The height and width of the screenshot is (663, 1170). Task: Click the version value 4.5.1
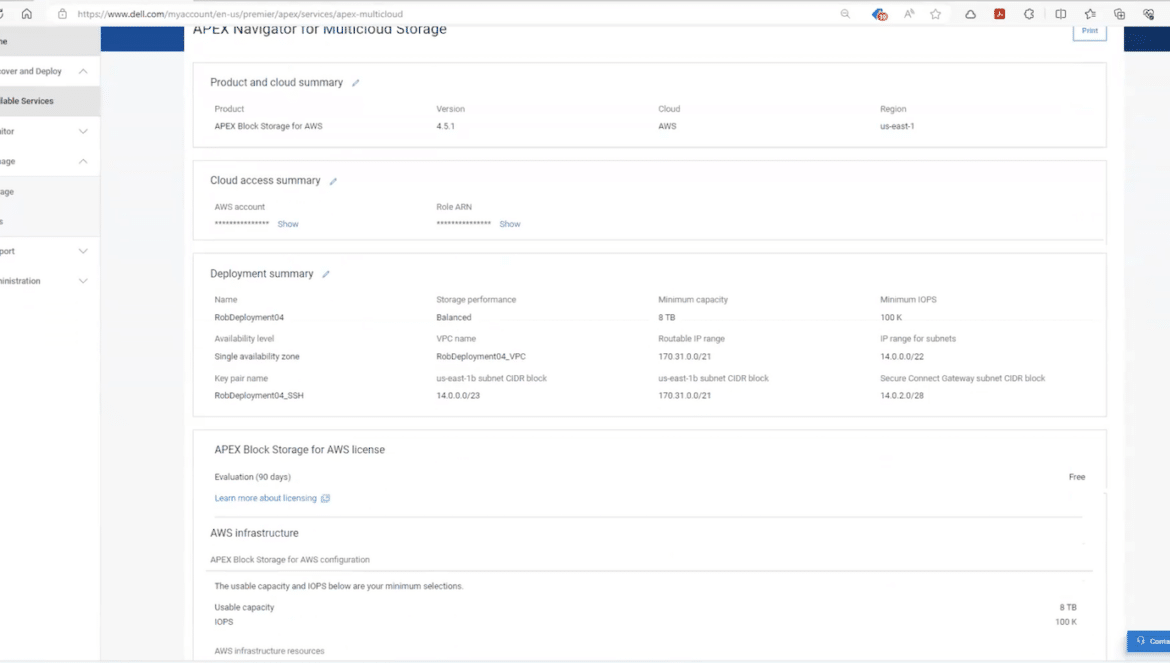tap(445, 126)
